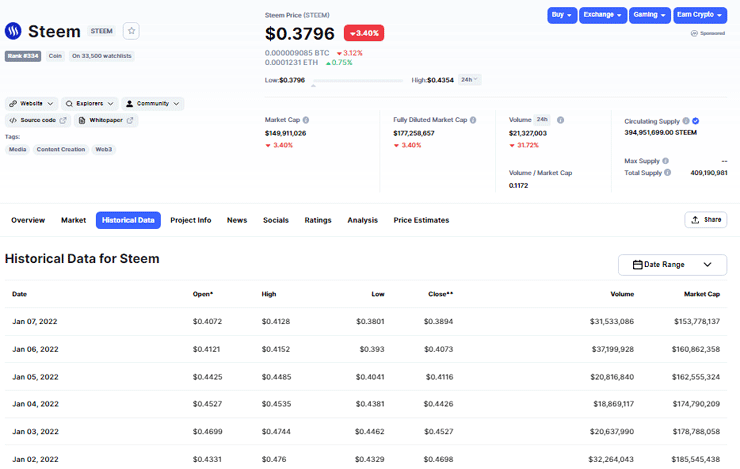
Task: Expand the Community dropdown
Action: pyautogui.click(x=153, y=103)
